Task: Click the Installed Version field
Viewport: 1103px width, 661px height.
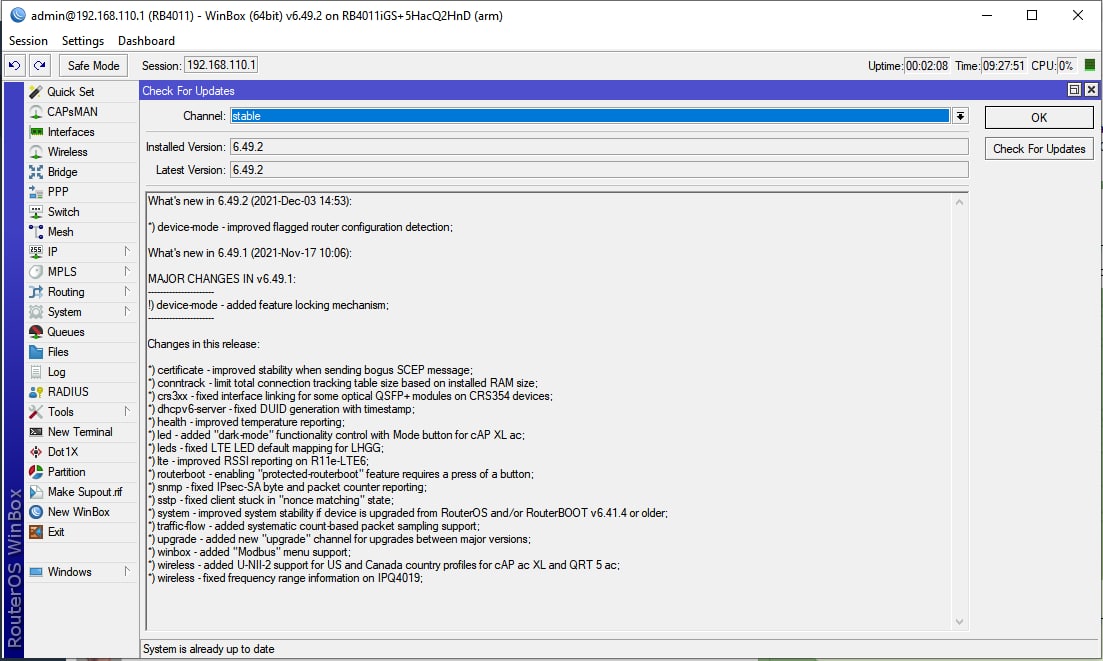Action: point(599,147)
